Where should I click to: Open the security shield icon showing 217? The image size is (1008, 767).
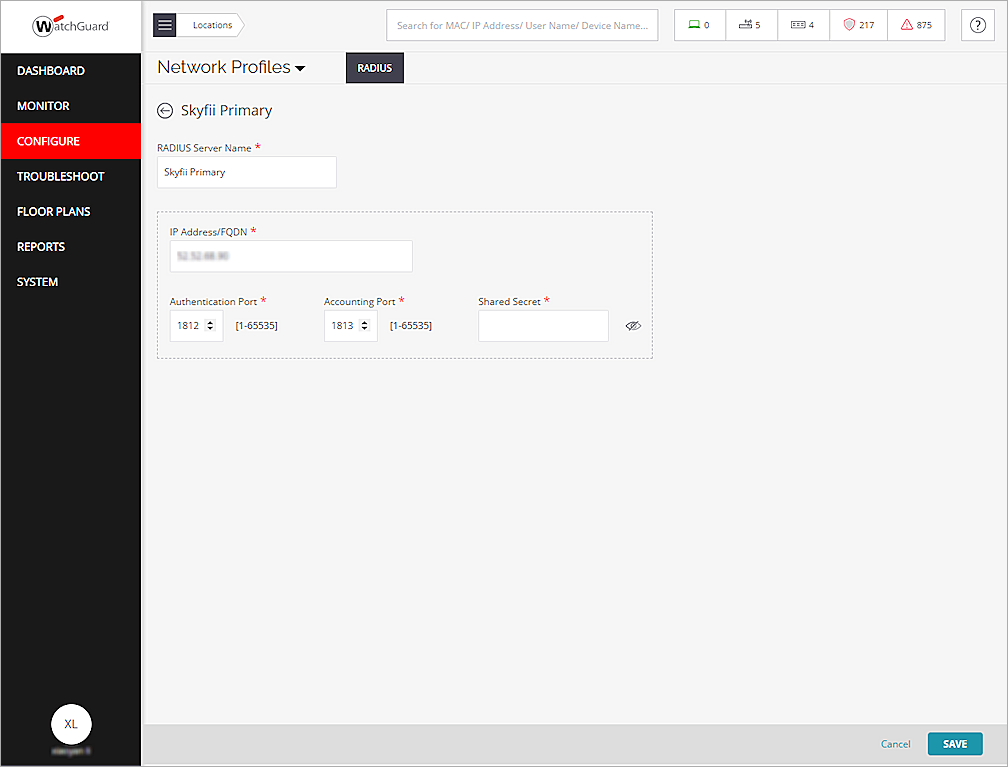pyautogui.click(x=858, y=24)
